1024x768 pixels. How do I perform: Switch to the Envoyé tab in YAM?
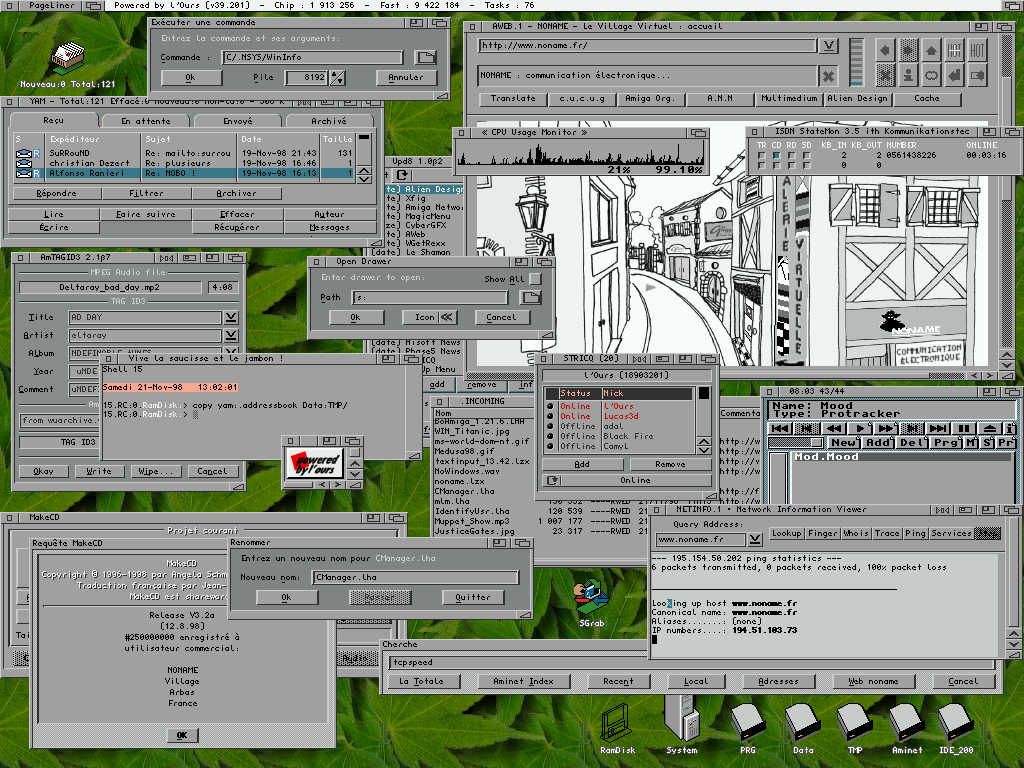coord(236,120)
